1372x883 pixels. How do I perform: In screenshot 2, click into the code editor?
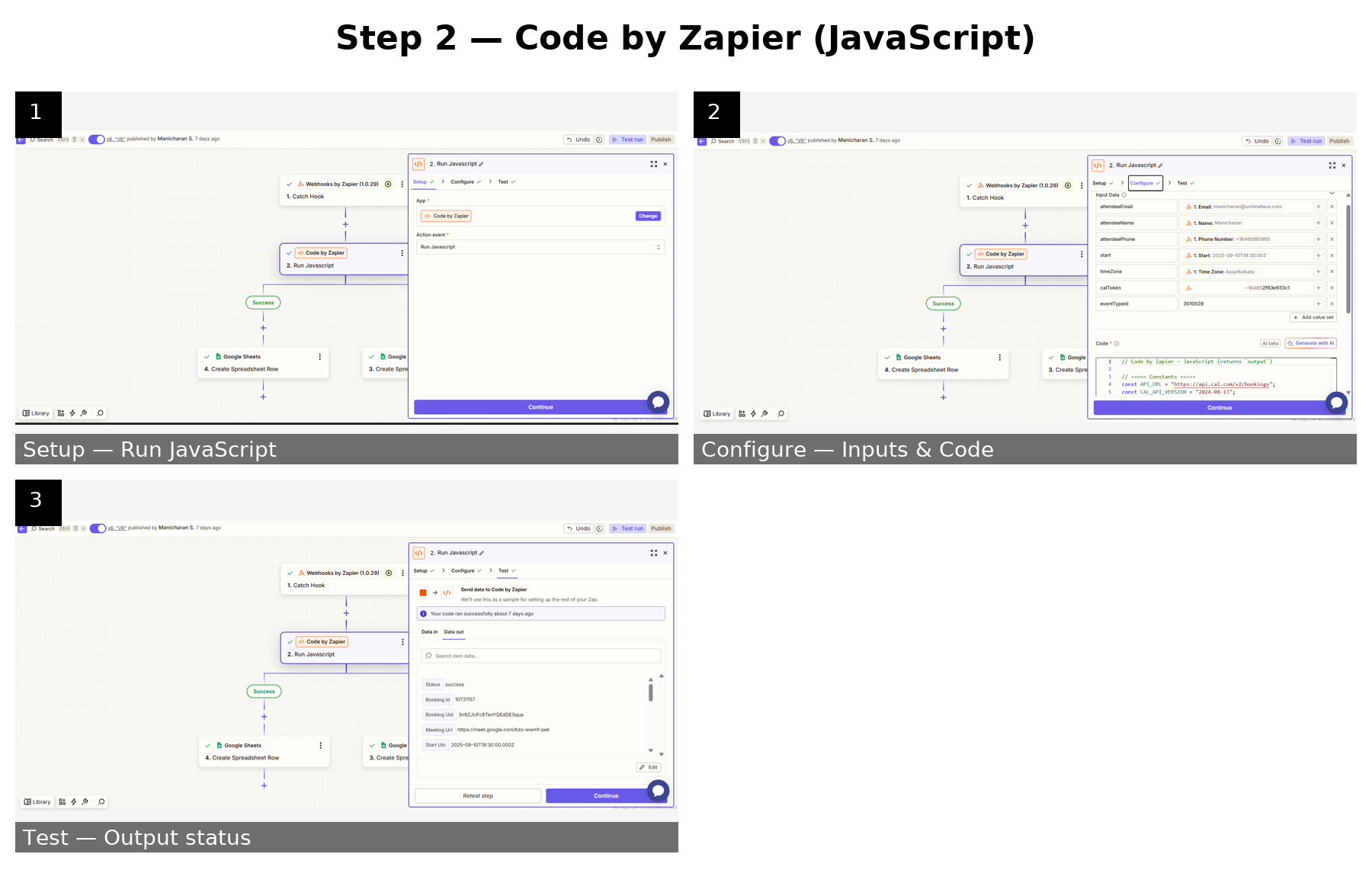pos(1217,377)
